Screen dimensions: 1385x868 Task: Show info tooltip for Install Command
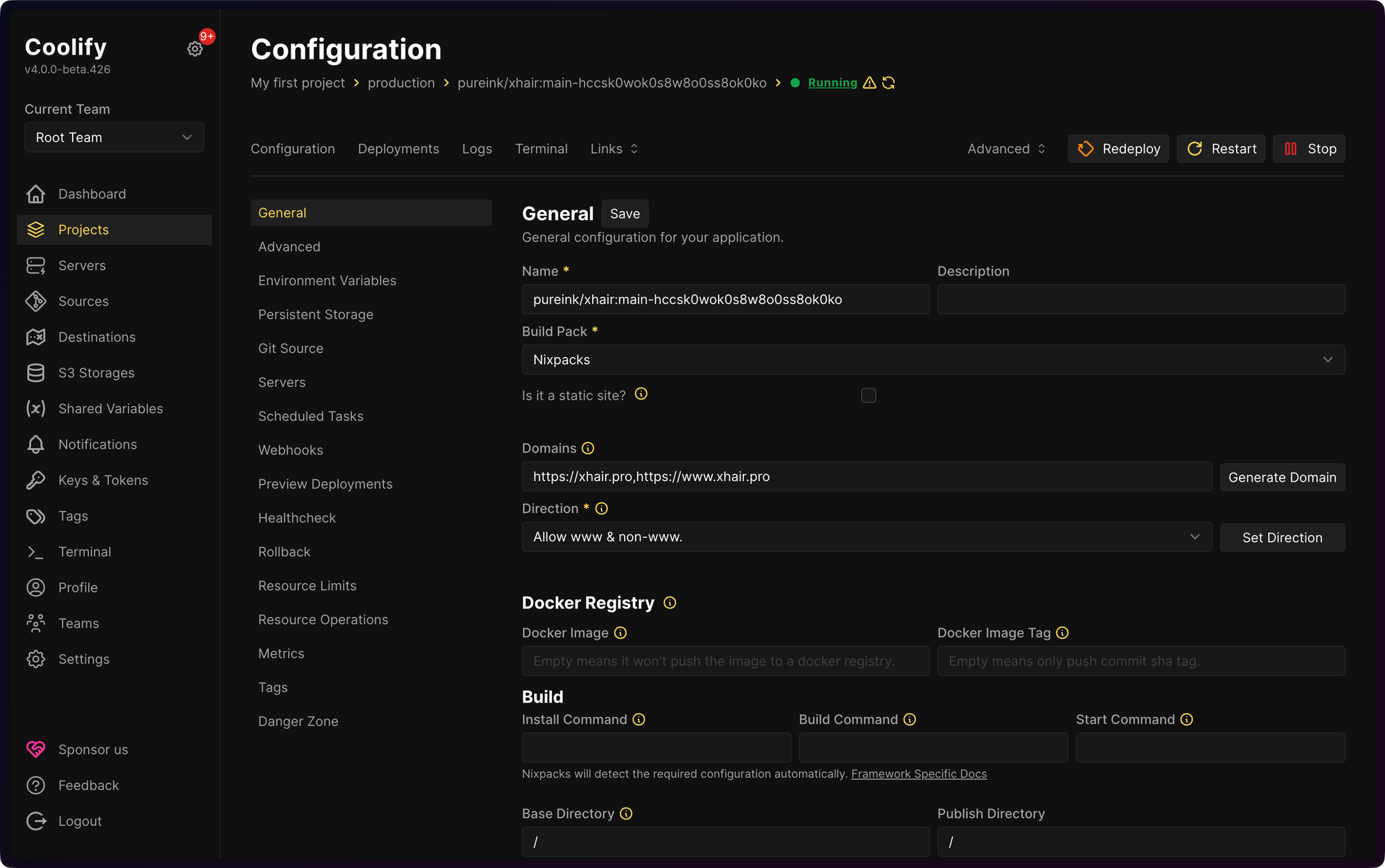pos(639,720)
